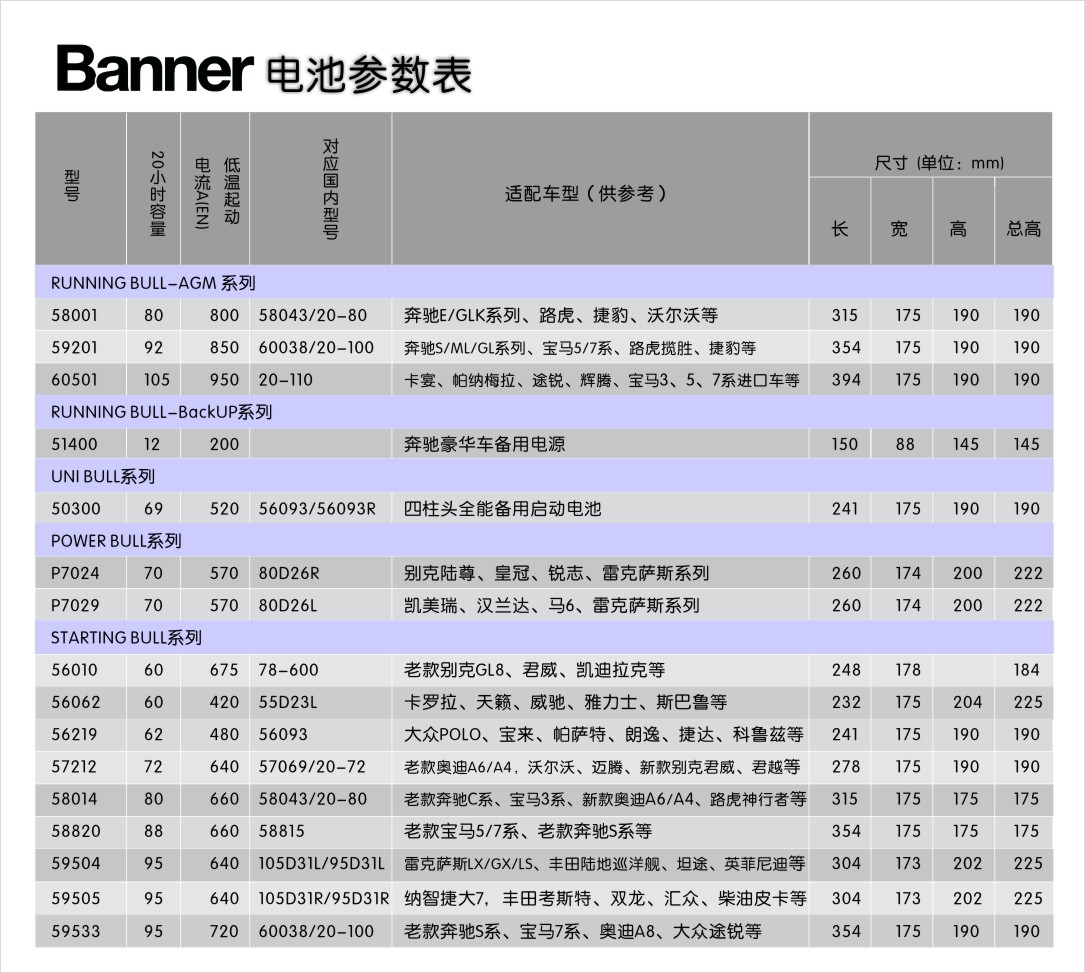
Task: Select model number 58001 cell
Action: [76, 315]
